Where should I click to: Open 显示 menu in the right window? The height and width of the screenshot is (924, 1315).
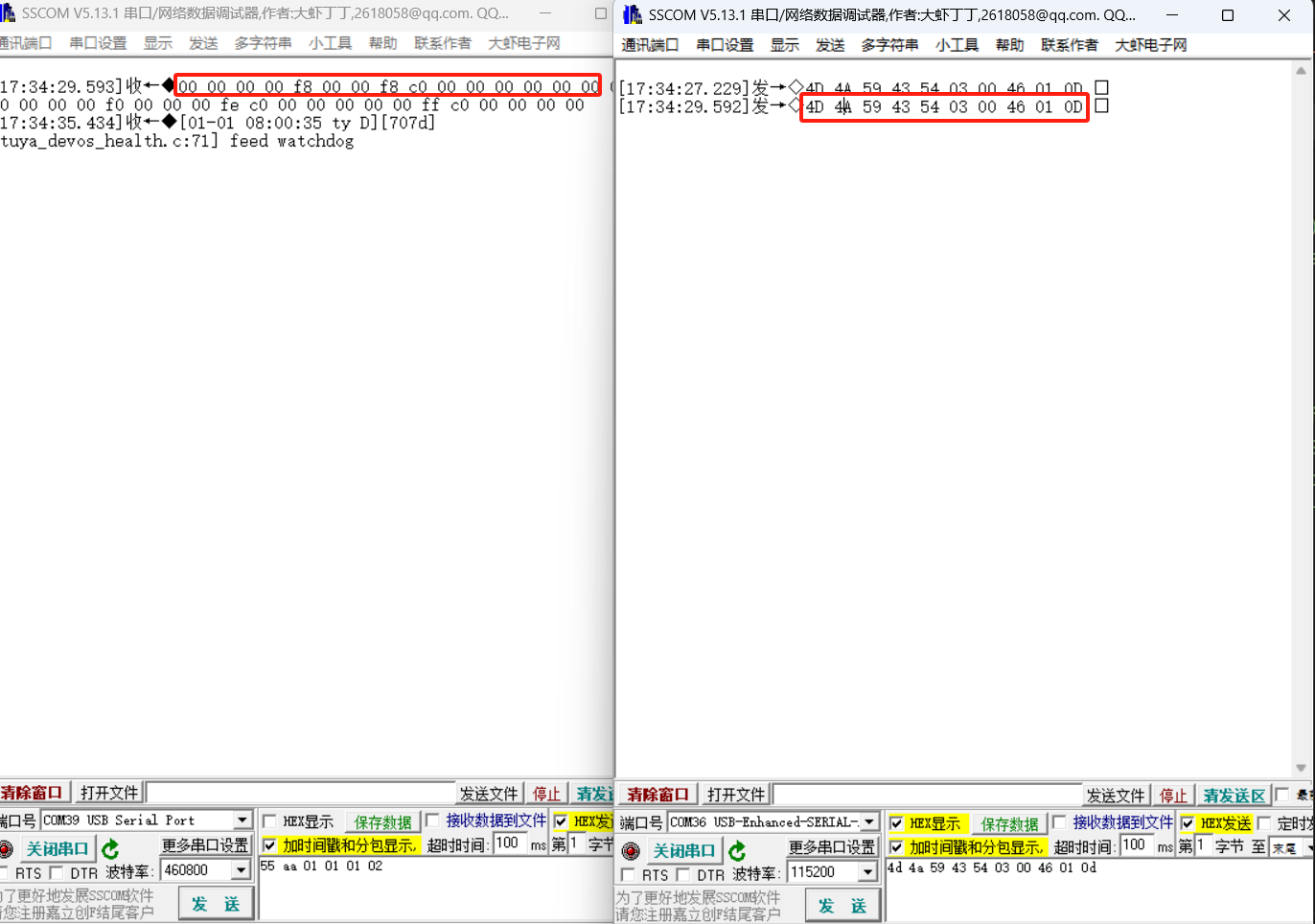pos(784,45)
